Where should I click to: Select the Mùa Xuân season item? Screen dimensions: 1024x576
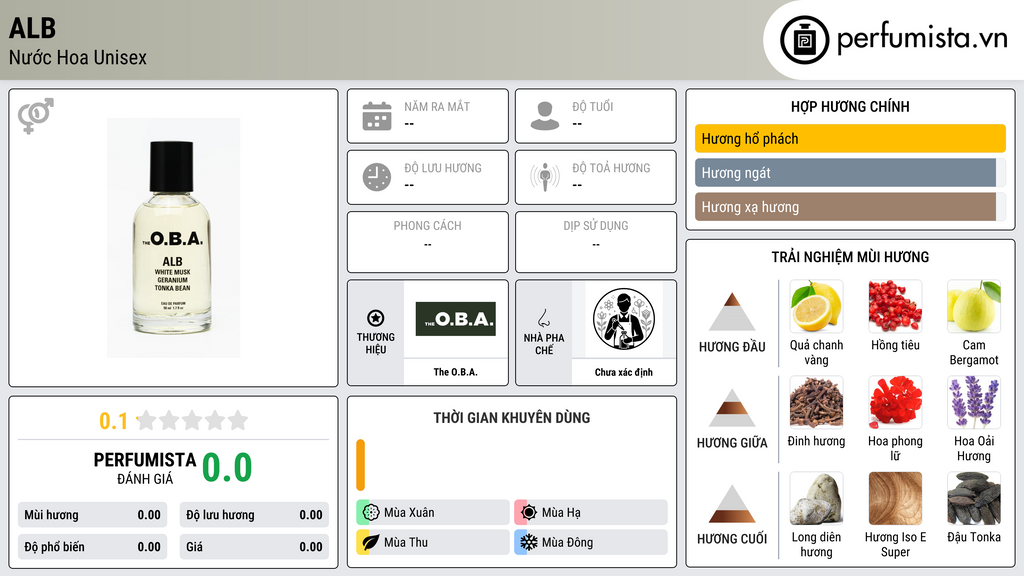click(x=433, y=513)
